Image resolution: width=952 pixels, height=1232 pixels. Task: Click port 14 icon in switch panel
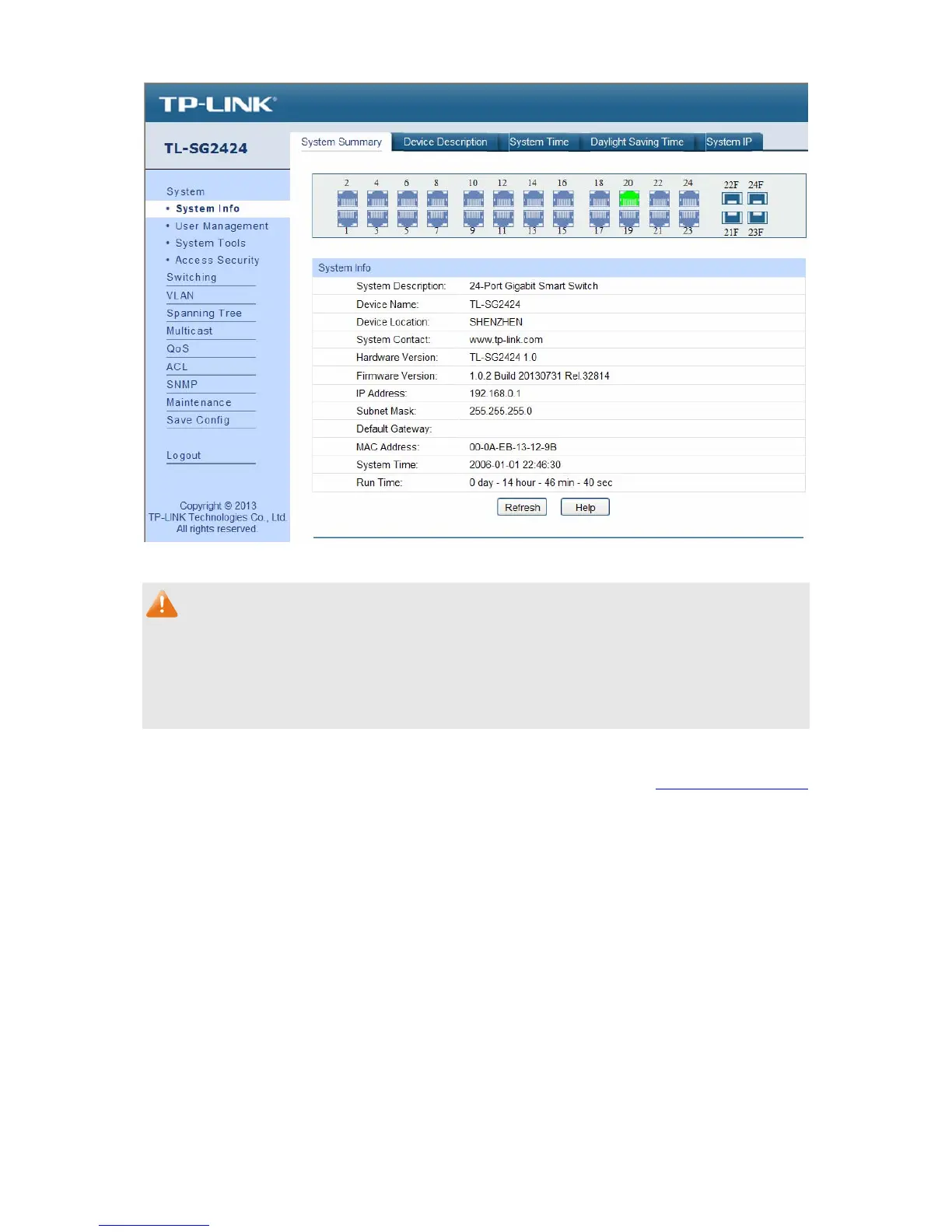(533, 199)
